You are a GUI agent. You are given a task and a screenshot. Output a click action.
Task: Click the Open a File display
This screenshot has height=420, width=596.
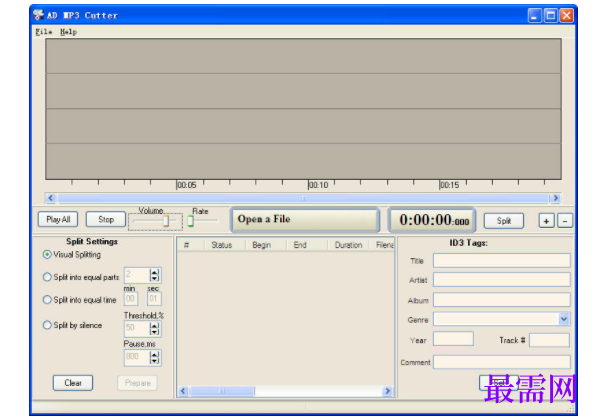pos(305,220)
